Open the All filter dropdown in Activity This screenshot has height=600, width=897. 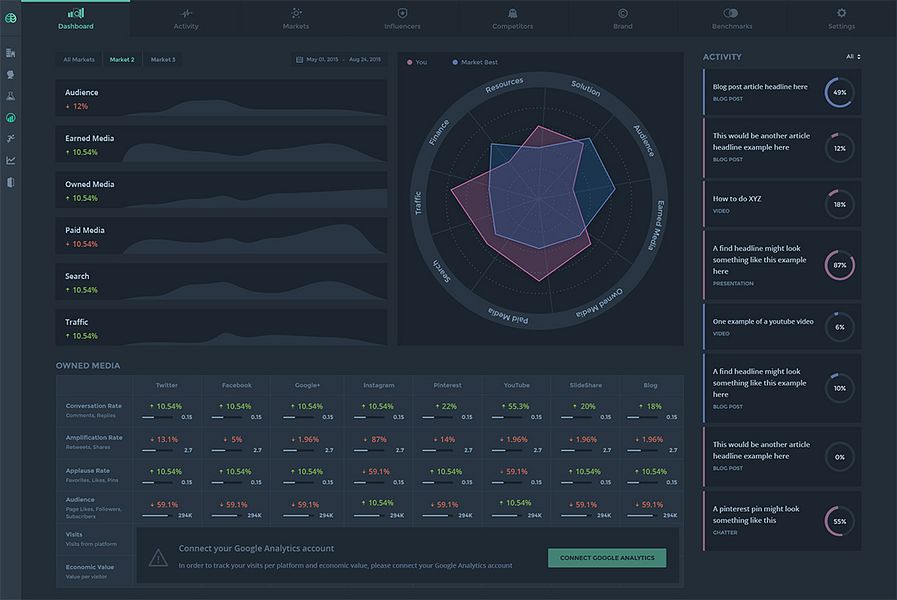[853, 57]
